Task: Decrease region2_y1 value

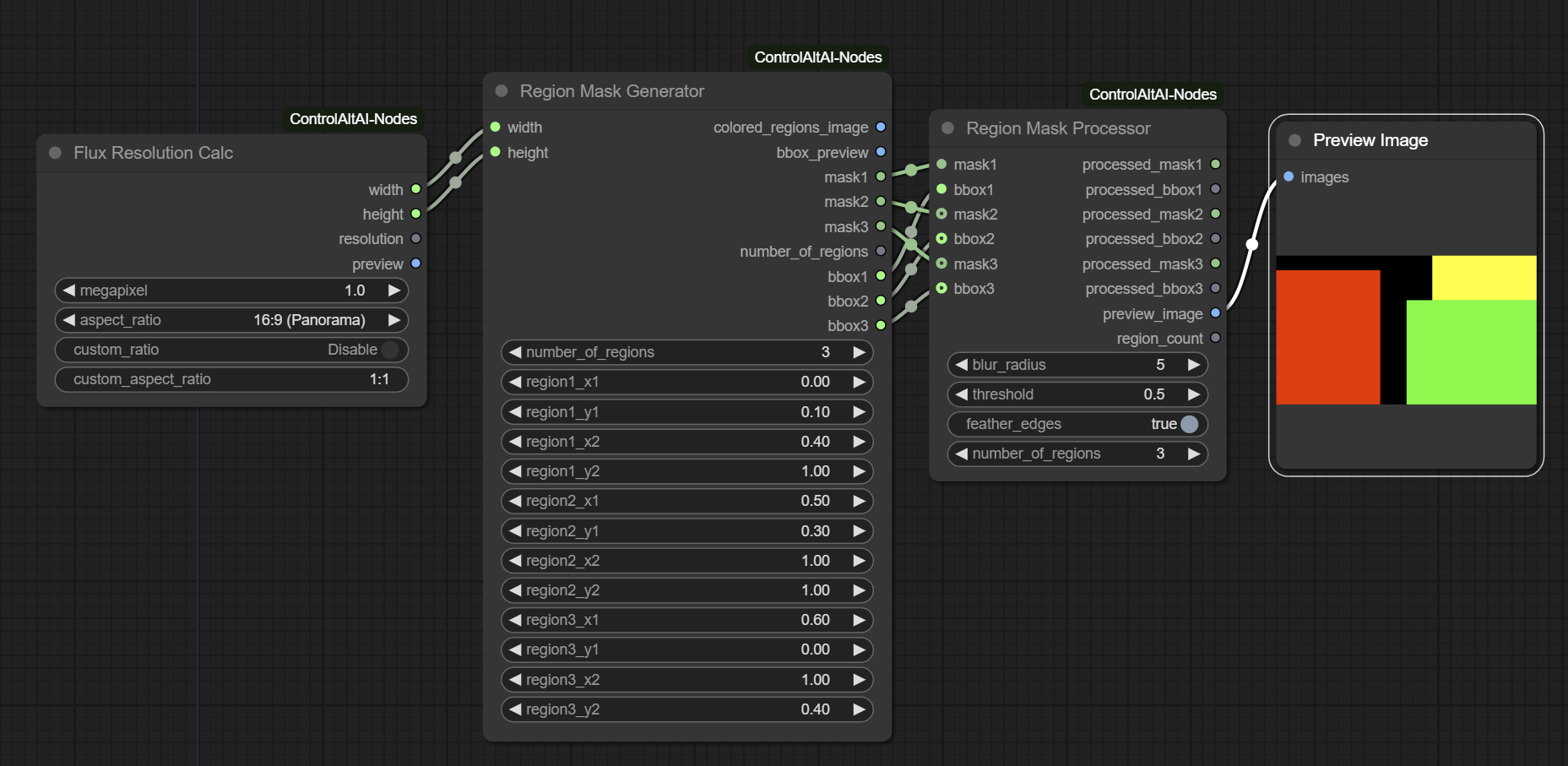Action: point(515,531)
